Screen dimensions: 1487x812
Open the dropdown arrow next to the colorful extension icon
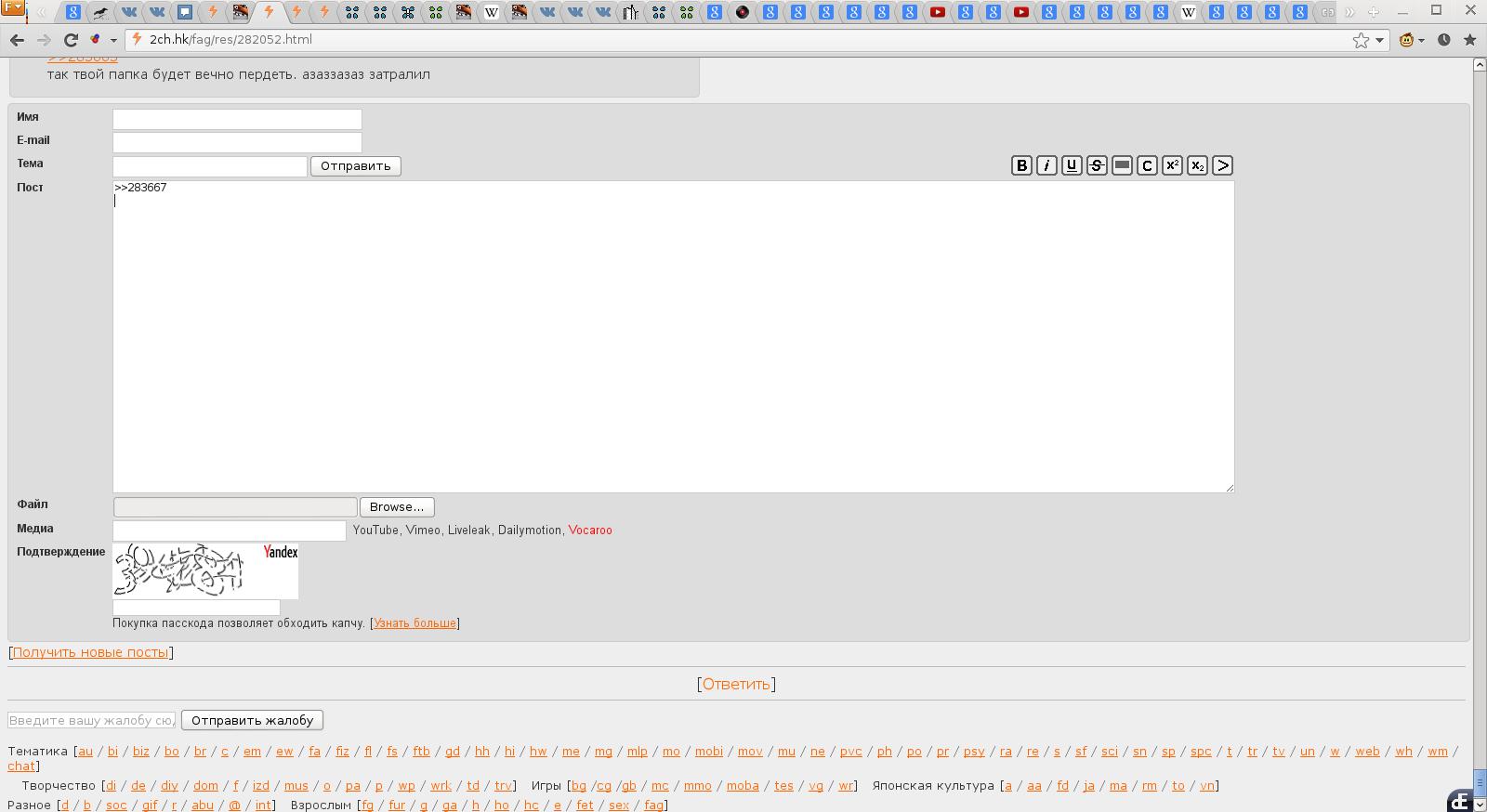[x=112, y=41]
